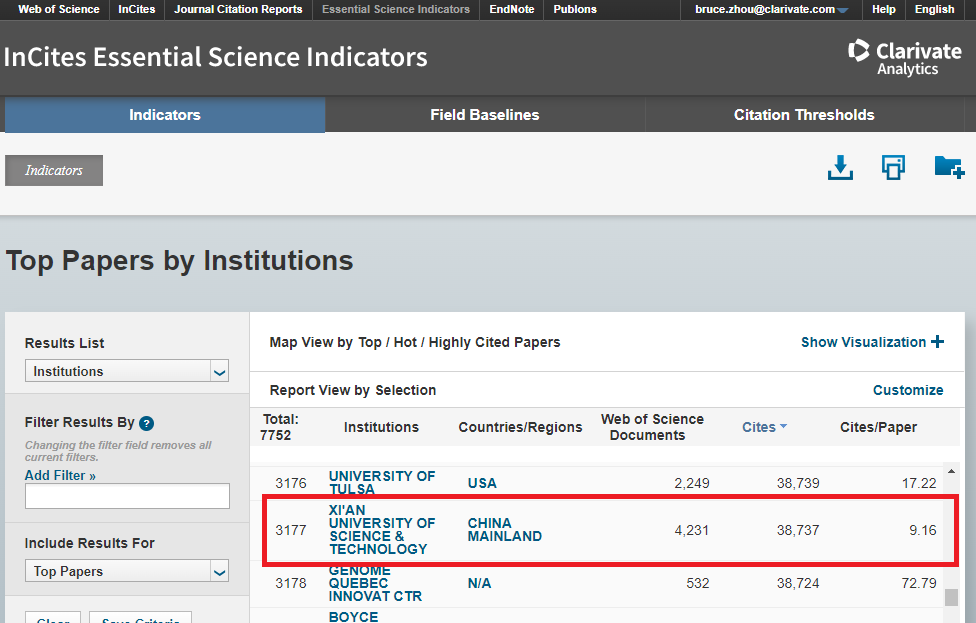The height and width of the screenshot is (623, 976).
Task: Go to Publons in the top bar
Action: (575, 9)
